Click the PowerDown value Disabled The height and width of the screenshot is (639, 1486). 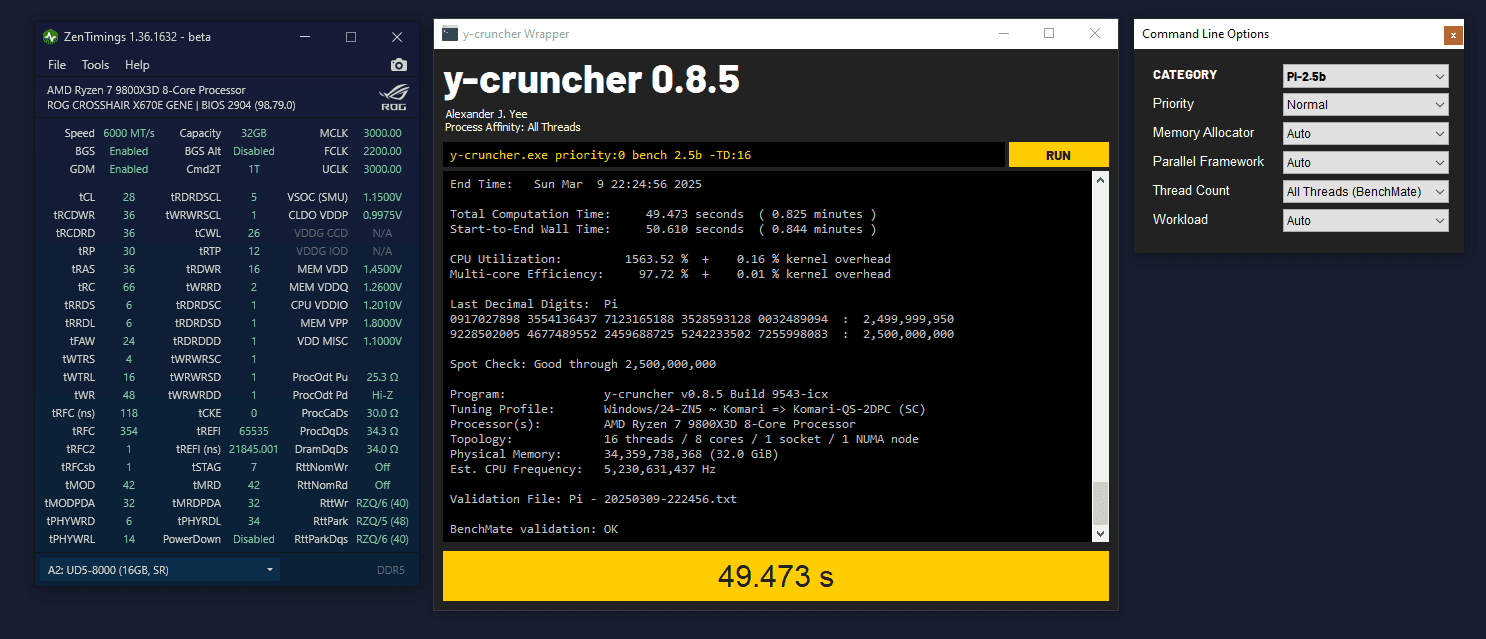tap(253, 539)
